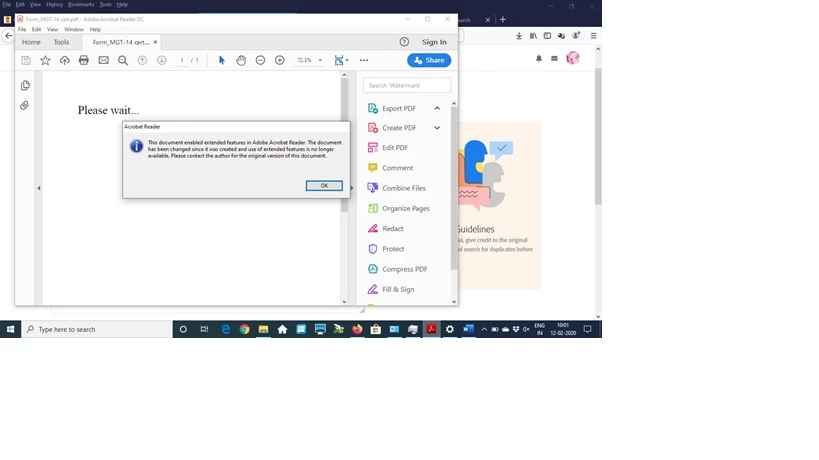The image size is (819, 460).
Task: Open the find text magnifier icon
Action: tap(123, 61)
